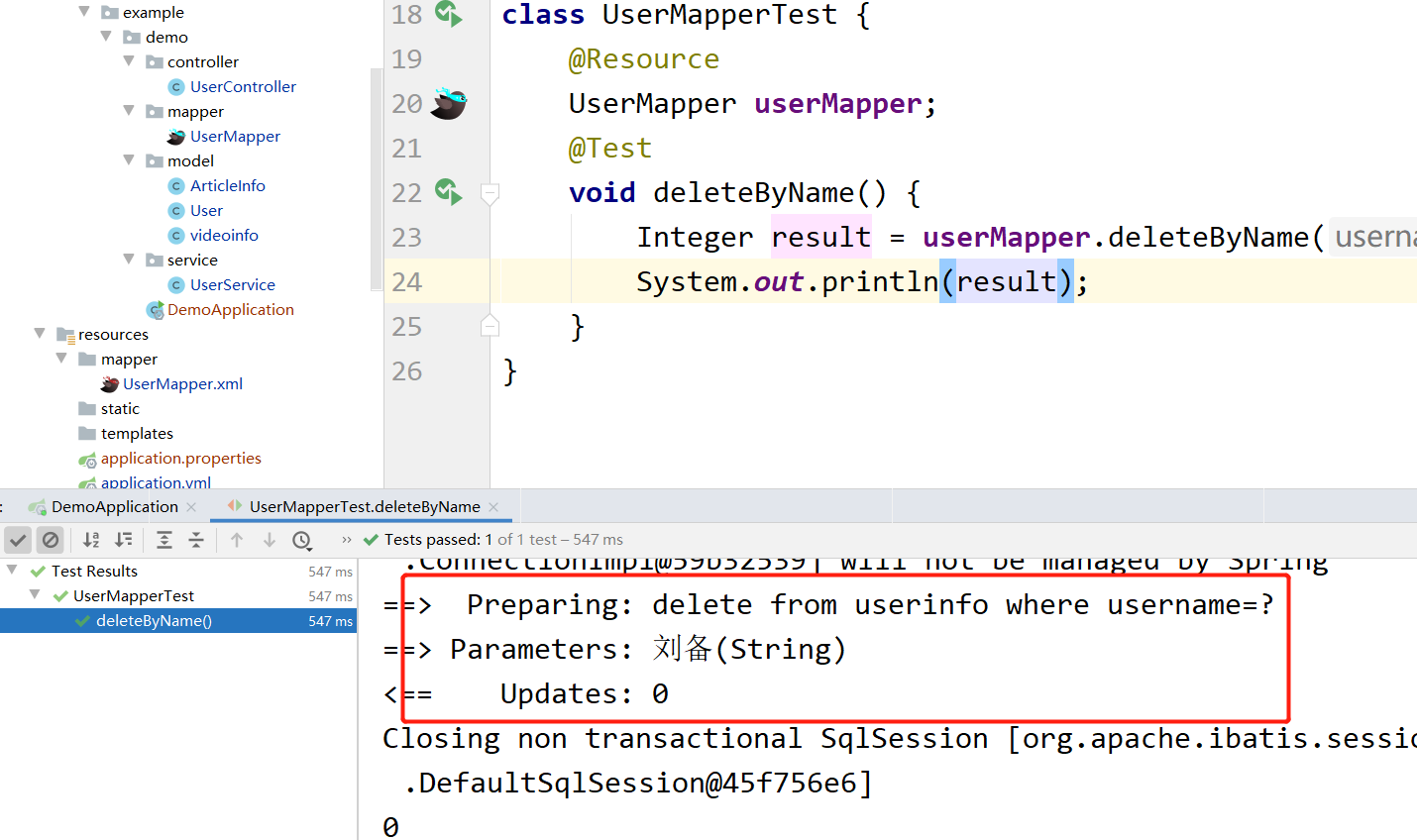Screen dimensions: 1417x840
Task: Open UserMapper.xml in project tree
Action: (182, 383)
